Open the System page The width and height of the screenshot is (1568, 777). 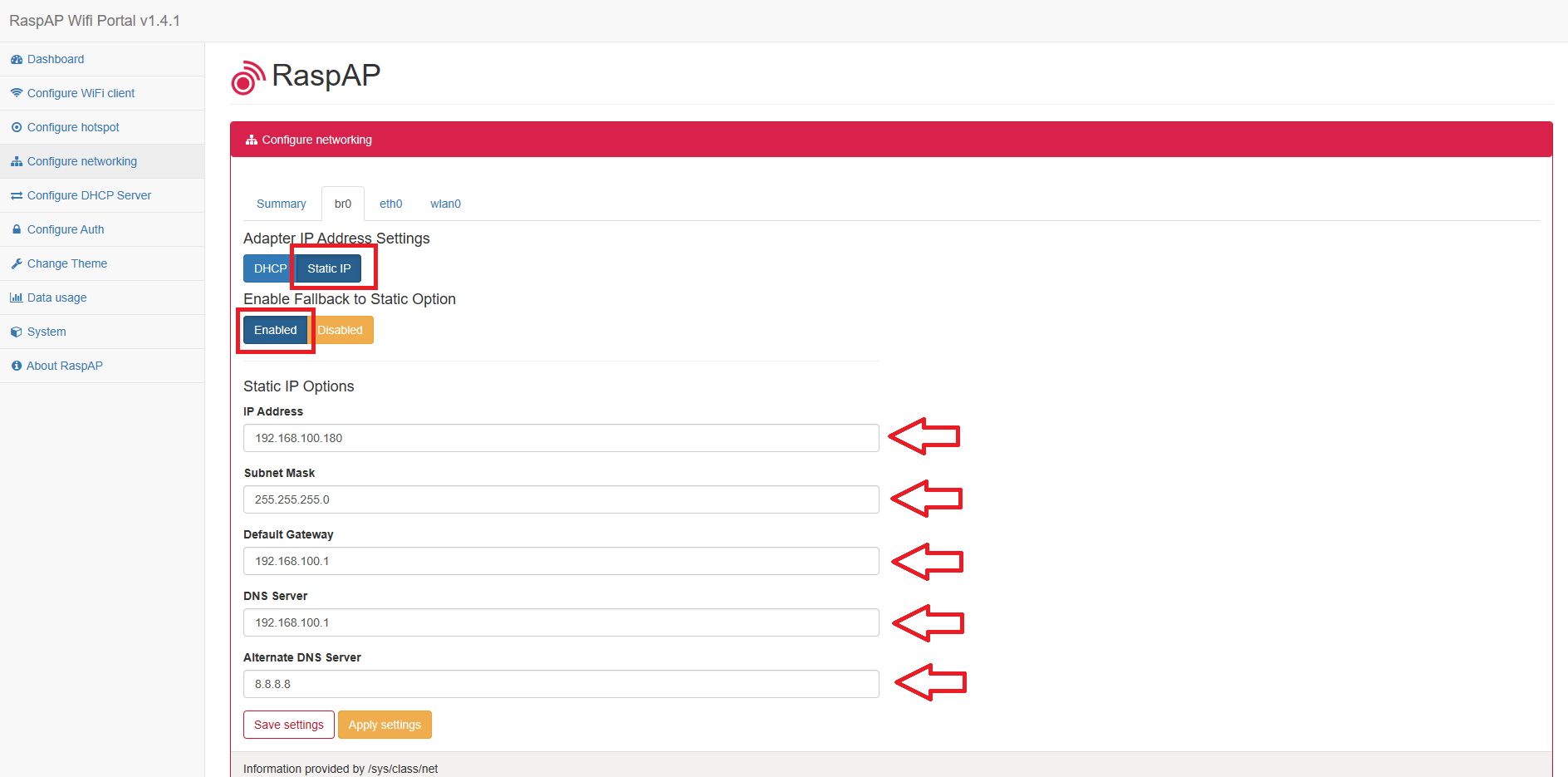[47, 332]
